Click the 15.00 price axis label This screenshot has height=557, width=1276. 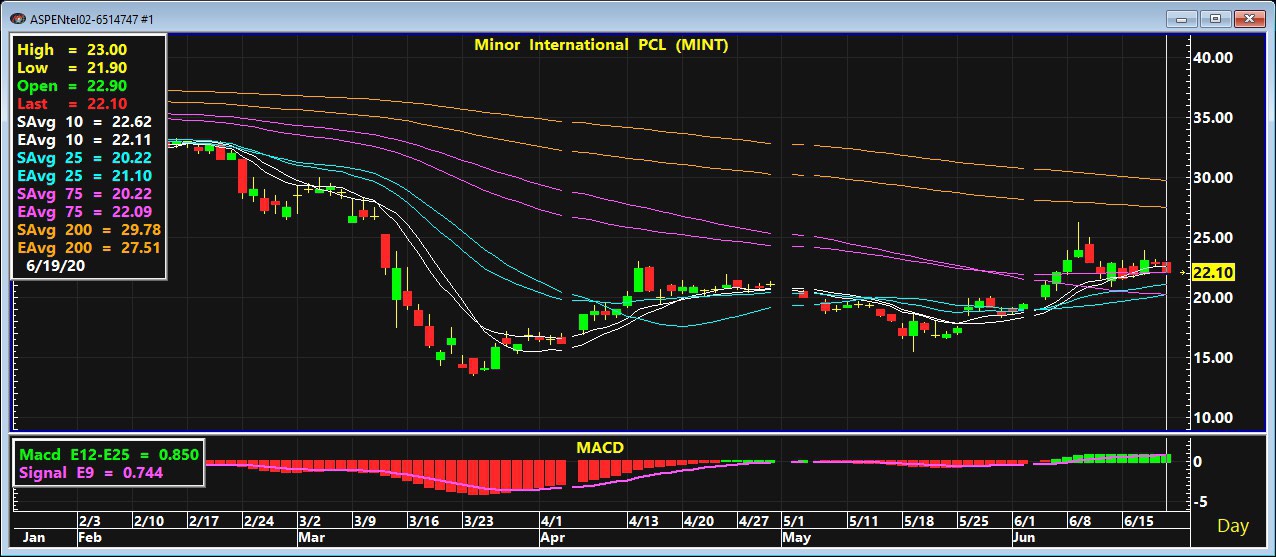[1212, 358]
